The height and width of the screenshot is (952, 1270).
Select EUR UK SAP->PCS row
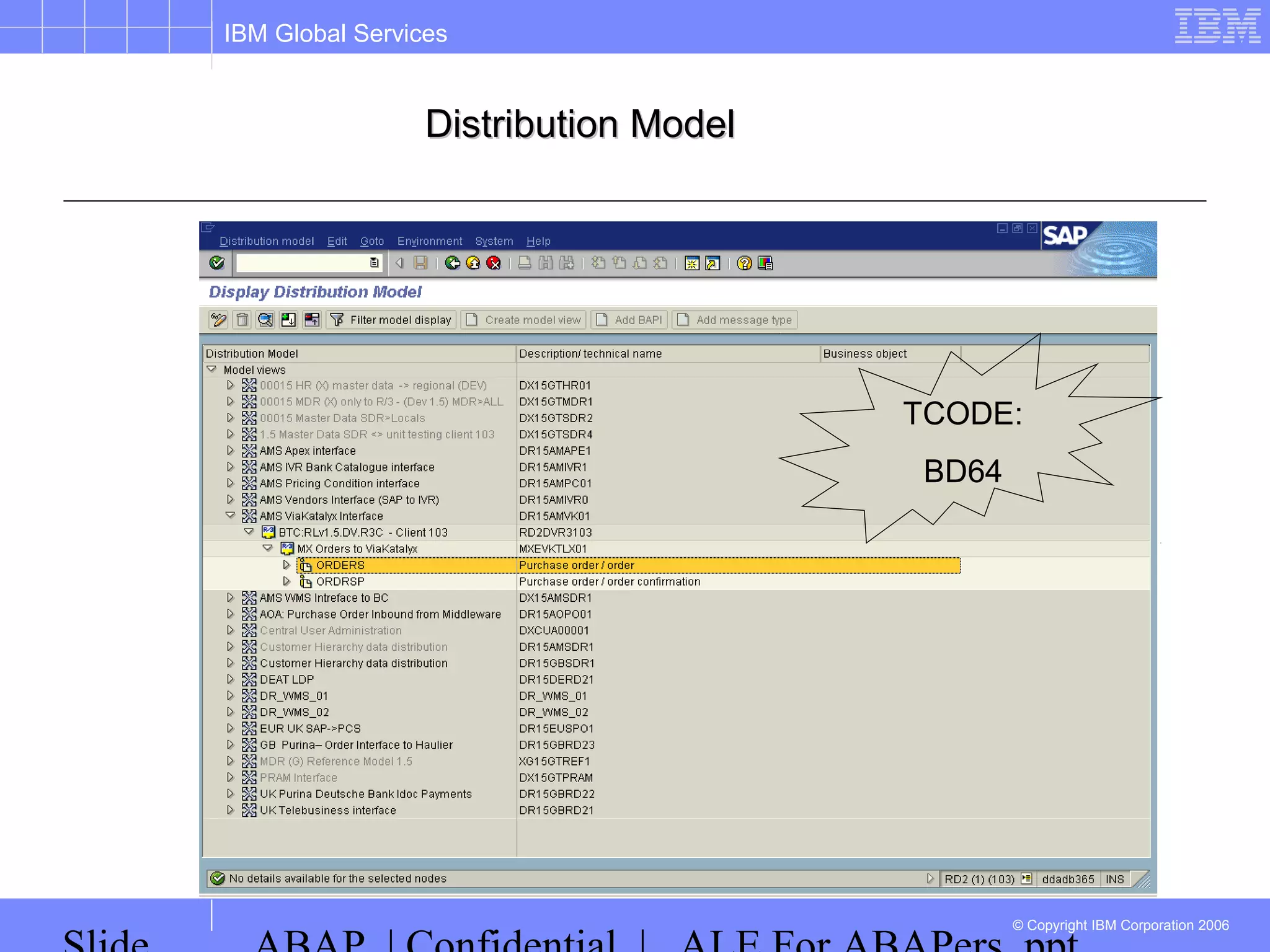pyautogui.click(x=310, y=728)
